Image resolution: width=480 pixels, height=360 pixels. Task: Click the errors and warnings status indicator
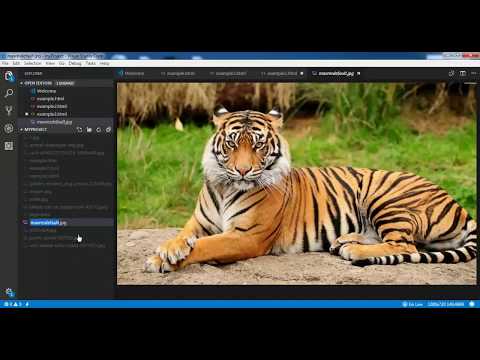click(13, 304)
